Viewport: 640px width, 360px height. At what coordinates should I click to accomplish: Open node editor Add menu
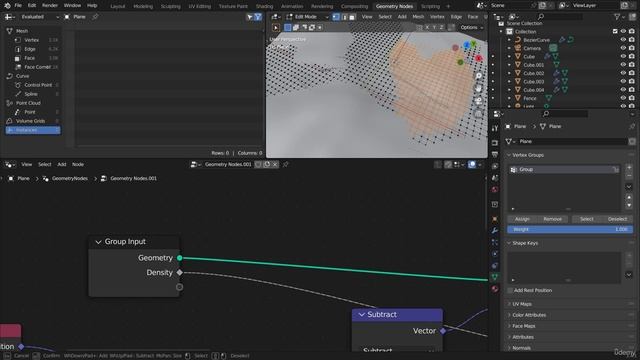pyautogui.click(x=62, y=164)
